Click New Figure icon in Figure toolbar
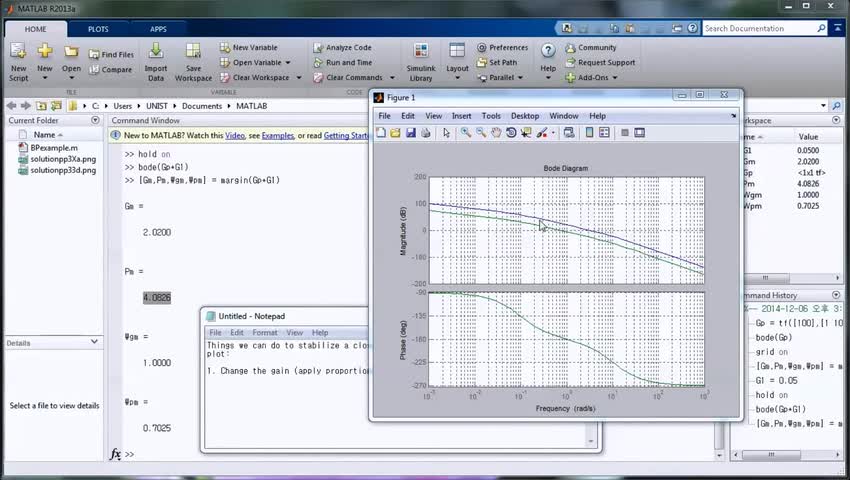The image size is (850, 480). (x=381, y=133)
